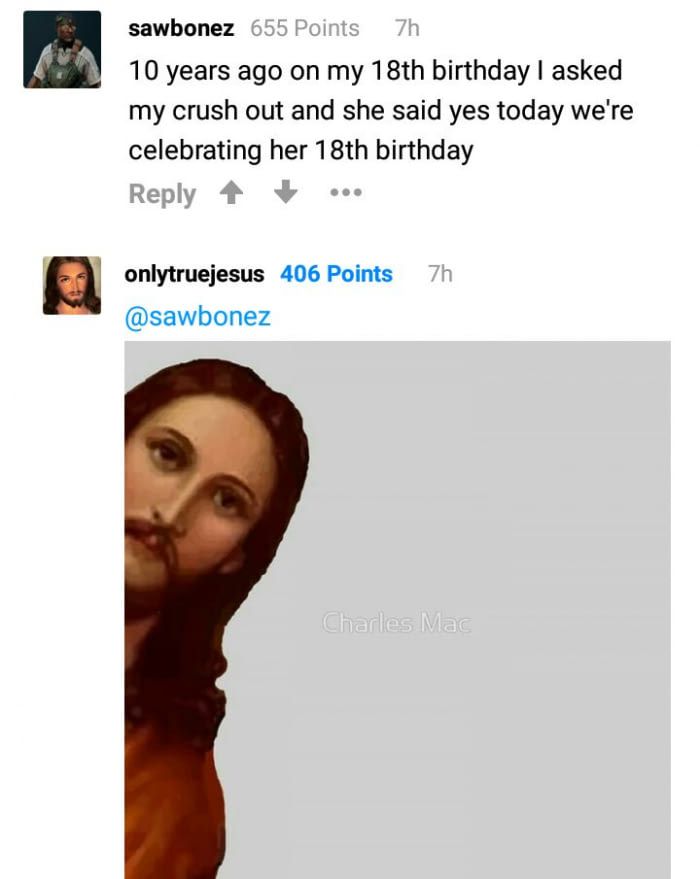Open the sawbonez username profile
This screenshot has height=879, width=700.
pos(181,28)
